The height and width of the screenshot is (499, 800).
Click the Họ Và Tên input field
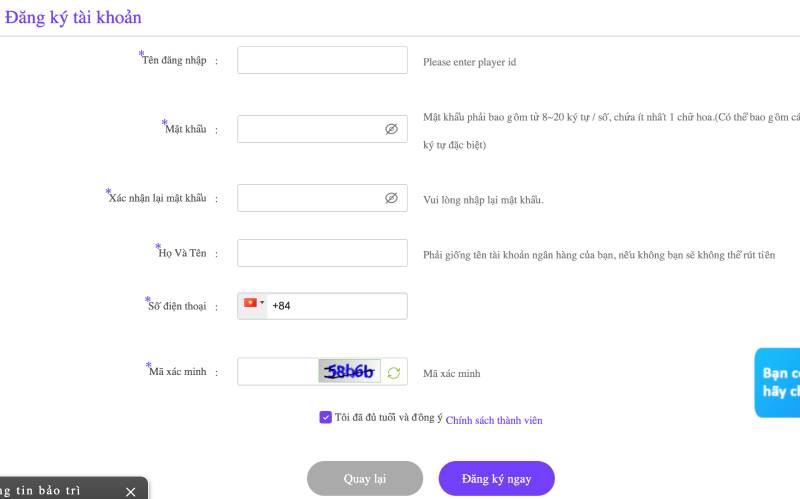pos(322,253)
